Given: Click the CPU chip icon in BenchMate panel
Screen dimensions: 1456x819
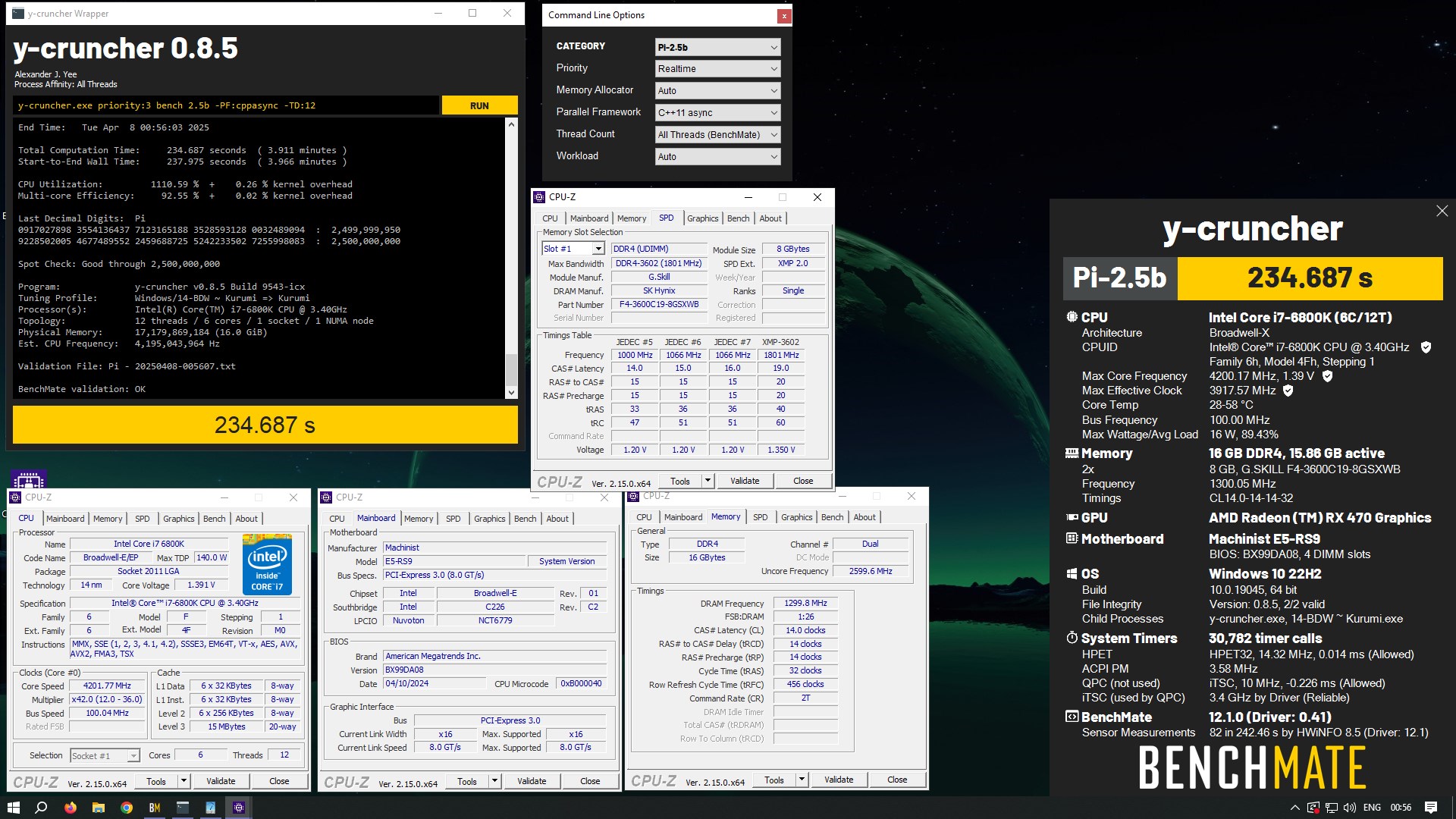Looking at the screenshot, I should tap(1072, 317).
